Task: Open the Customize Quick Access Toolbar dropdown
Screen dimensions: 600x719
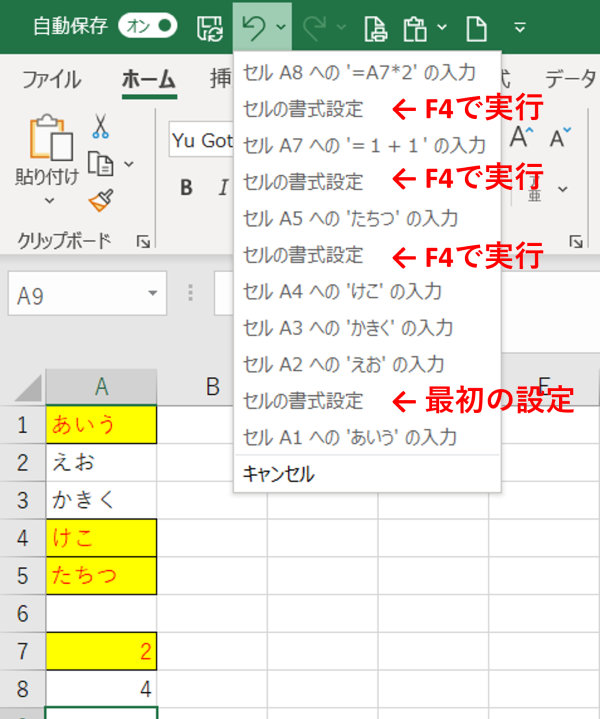Action: coord(520,27)
